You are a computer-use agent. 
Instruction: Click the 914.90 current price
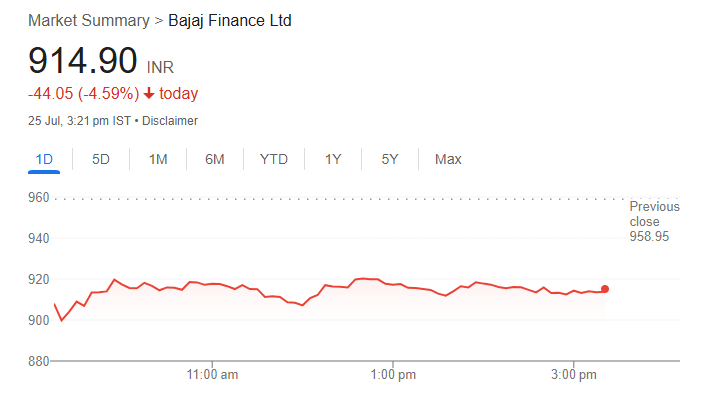click(83, 62)
